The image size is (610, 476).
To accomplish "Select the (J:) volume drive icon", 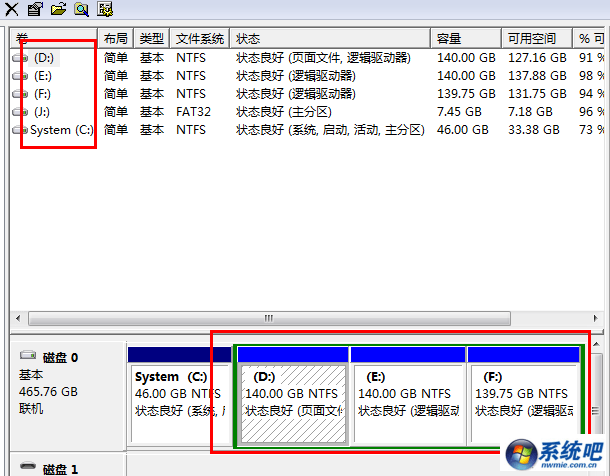I will pyautogui.click(x=20, y=112).
